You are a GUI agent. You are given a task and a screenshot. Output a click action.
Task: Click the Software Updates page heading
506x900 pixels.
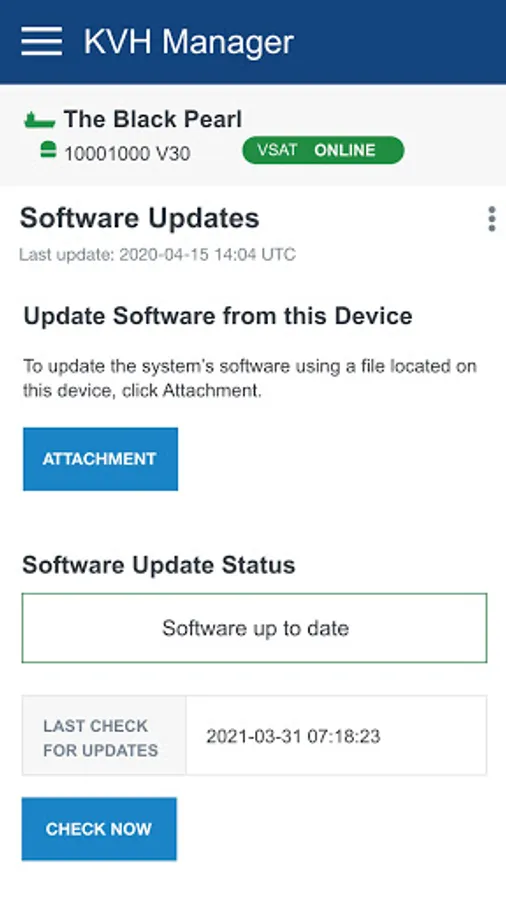(x=139, y=218)
